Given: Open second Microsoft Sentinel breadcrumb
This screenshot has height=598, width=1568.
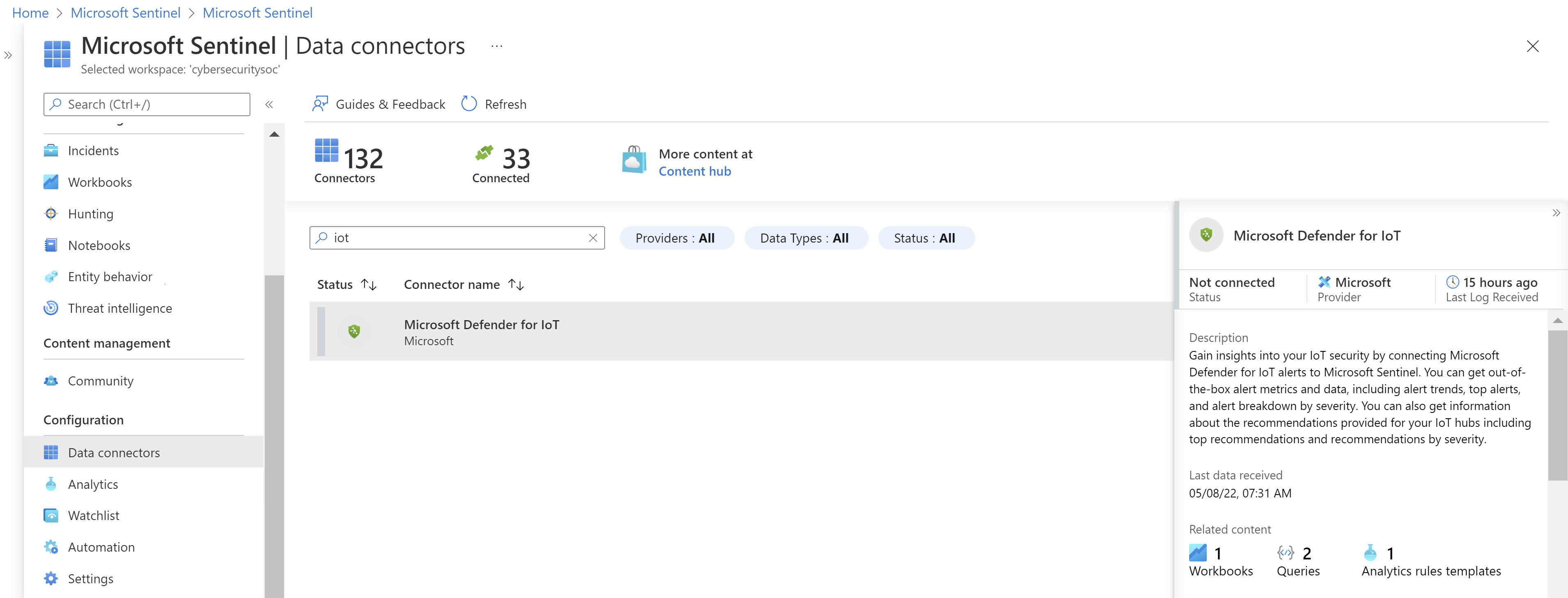Looking at the screenshot, I should [257, 13].
